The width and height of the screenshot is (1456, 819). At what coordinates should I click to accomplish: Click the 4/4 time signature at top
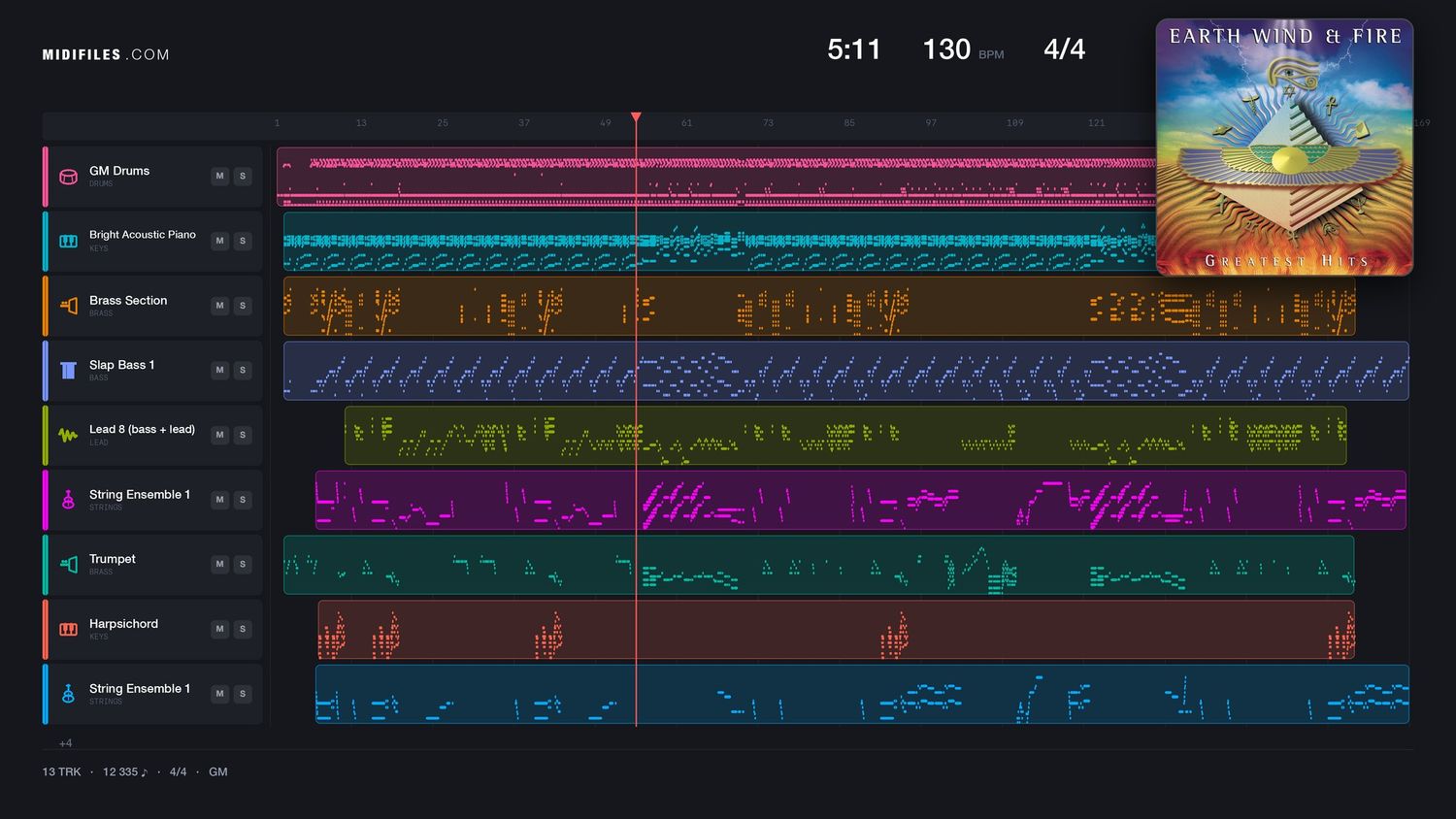pyautogui.click(x=1064, y=49)
